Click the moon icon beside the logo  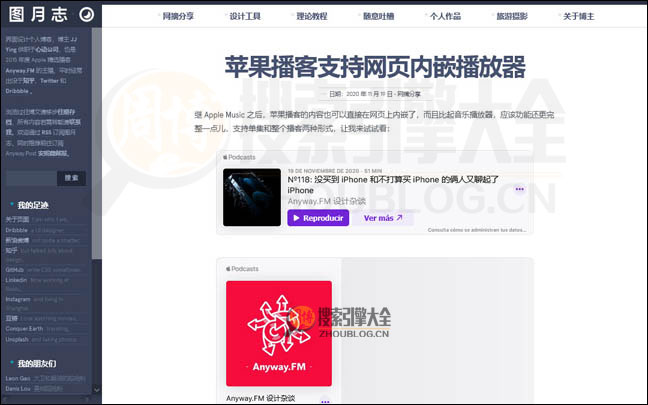coord(87,15)
